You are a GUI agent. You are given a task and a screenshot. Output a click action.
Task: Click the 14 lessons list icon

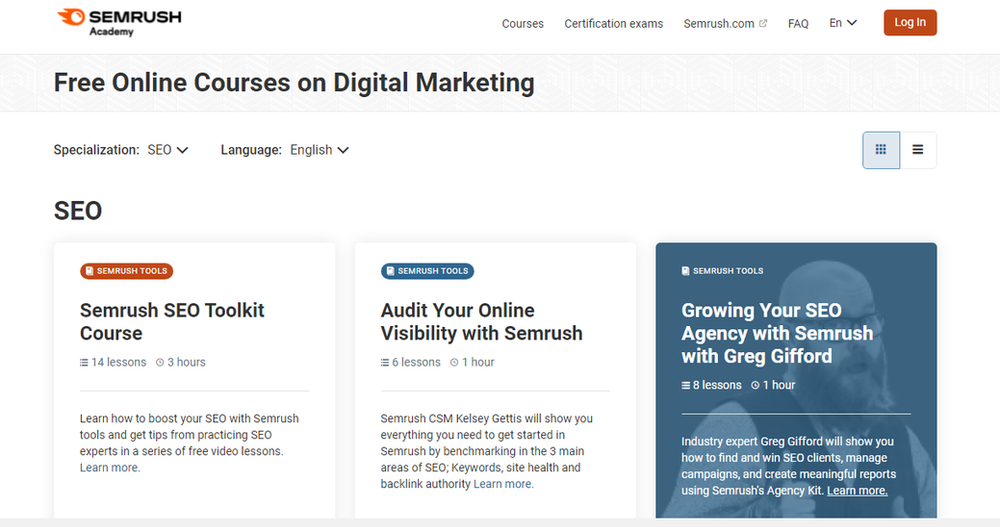[84, 362]
